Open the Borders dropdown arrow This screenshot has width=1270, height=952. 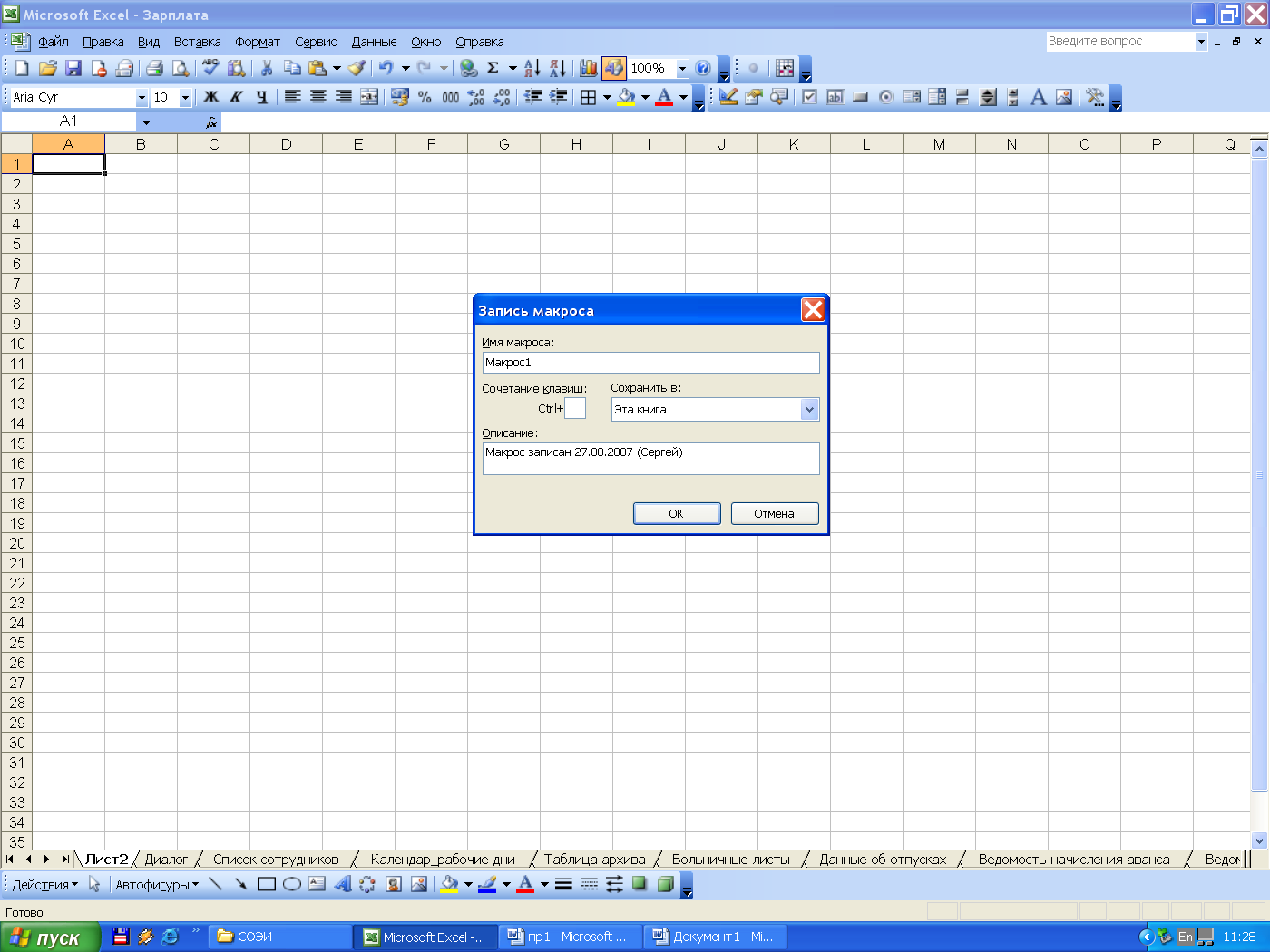click(607, 97)
